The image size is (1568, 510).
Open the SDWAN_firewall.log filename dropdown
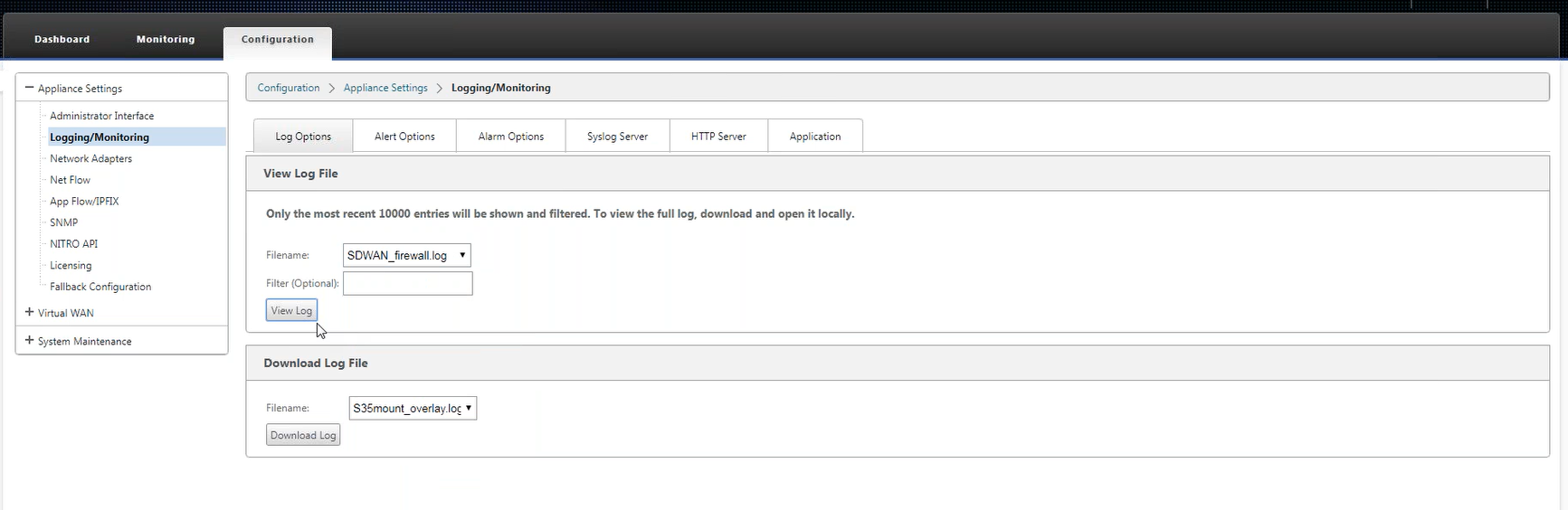[x=406, y=255]
